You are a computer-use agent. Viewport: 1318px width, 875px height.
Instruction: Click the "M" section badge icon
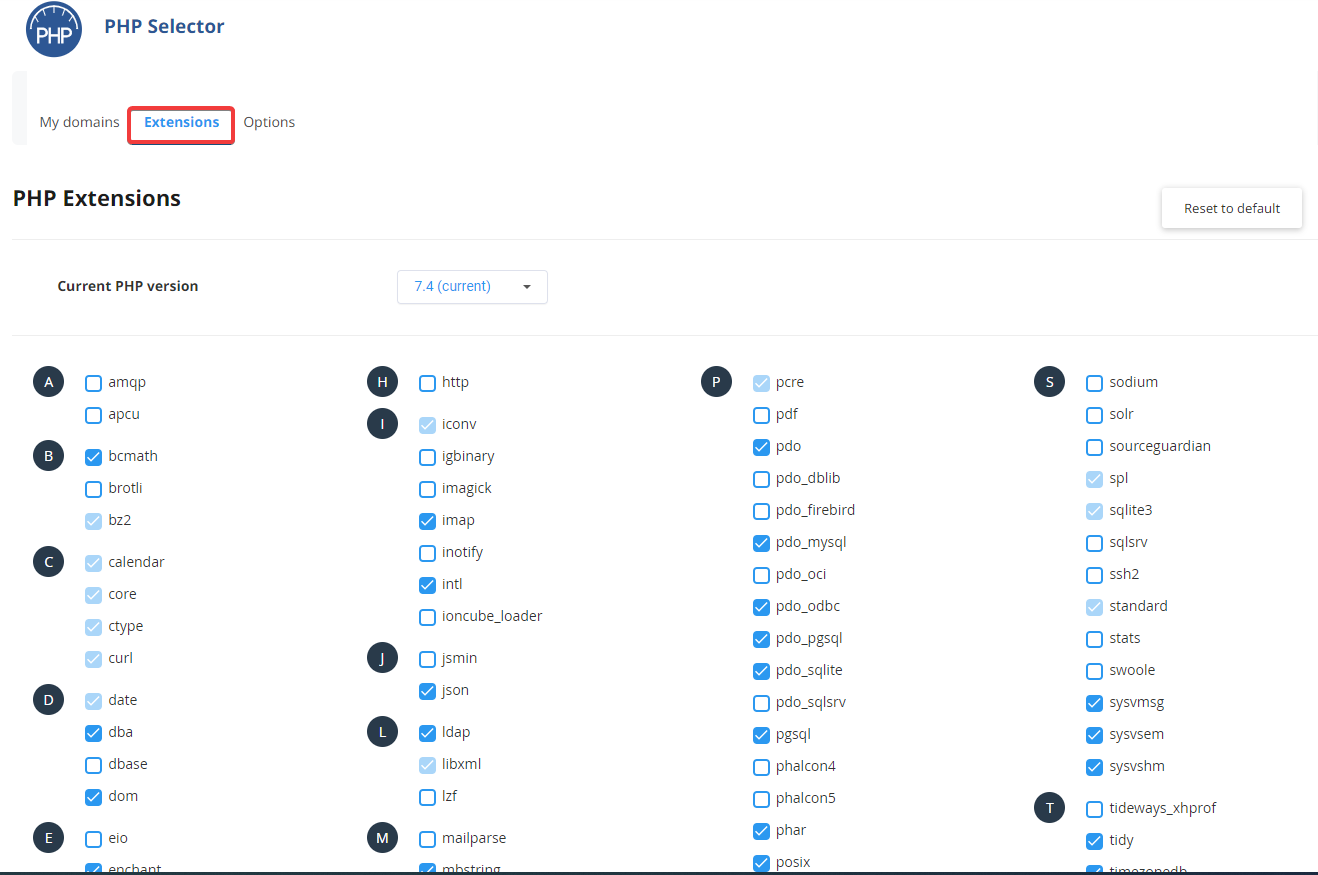[382, 837]
